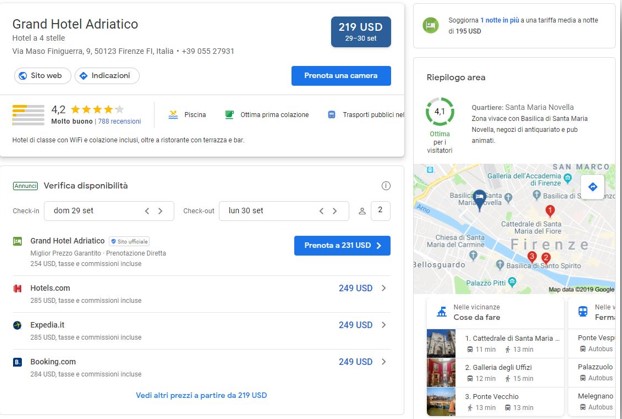This screenshot has width=622, height=419.
Task: Click Santa Maria Novella quarter name
Action: pos(539,107)
